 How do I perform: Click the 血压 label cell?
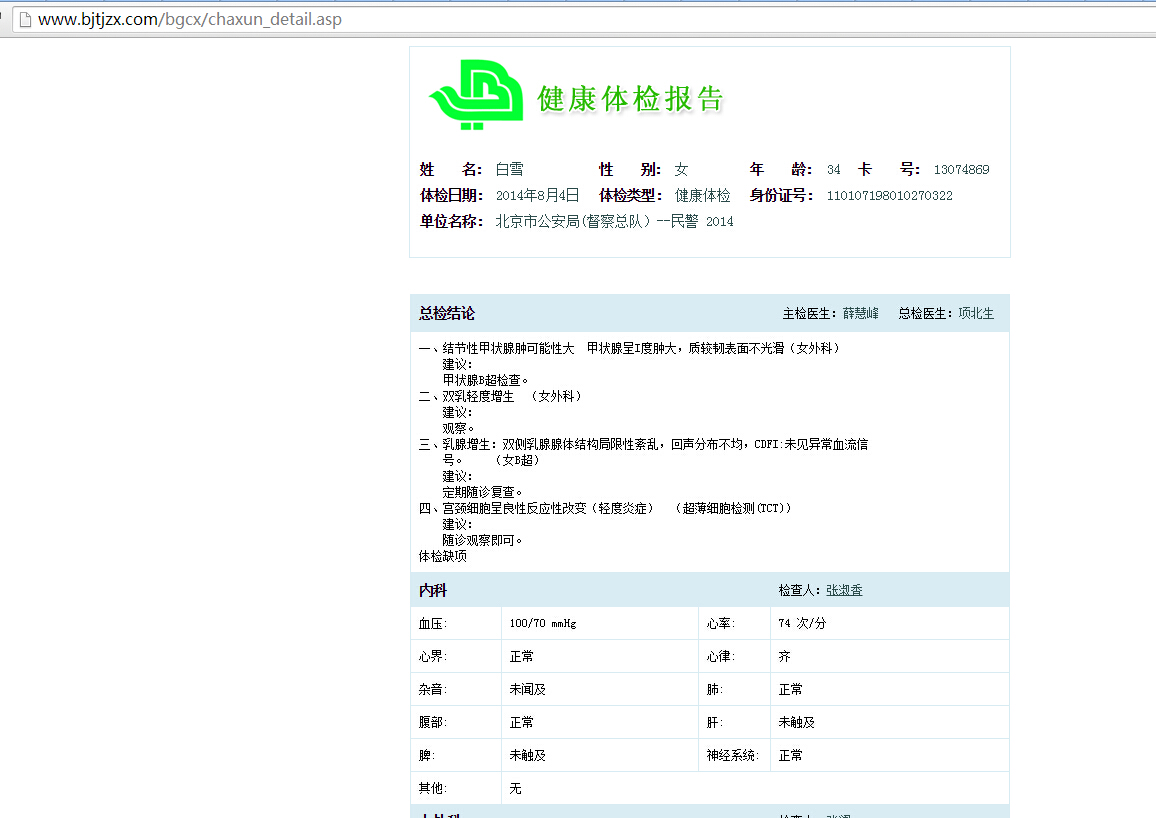(x=456, y=623)
